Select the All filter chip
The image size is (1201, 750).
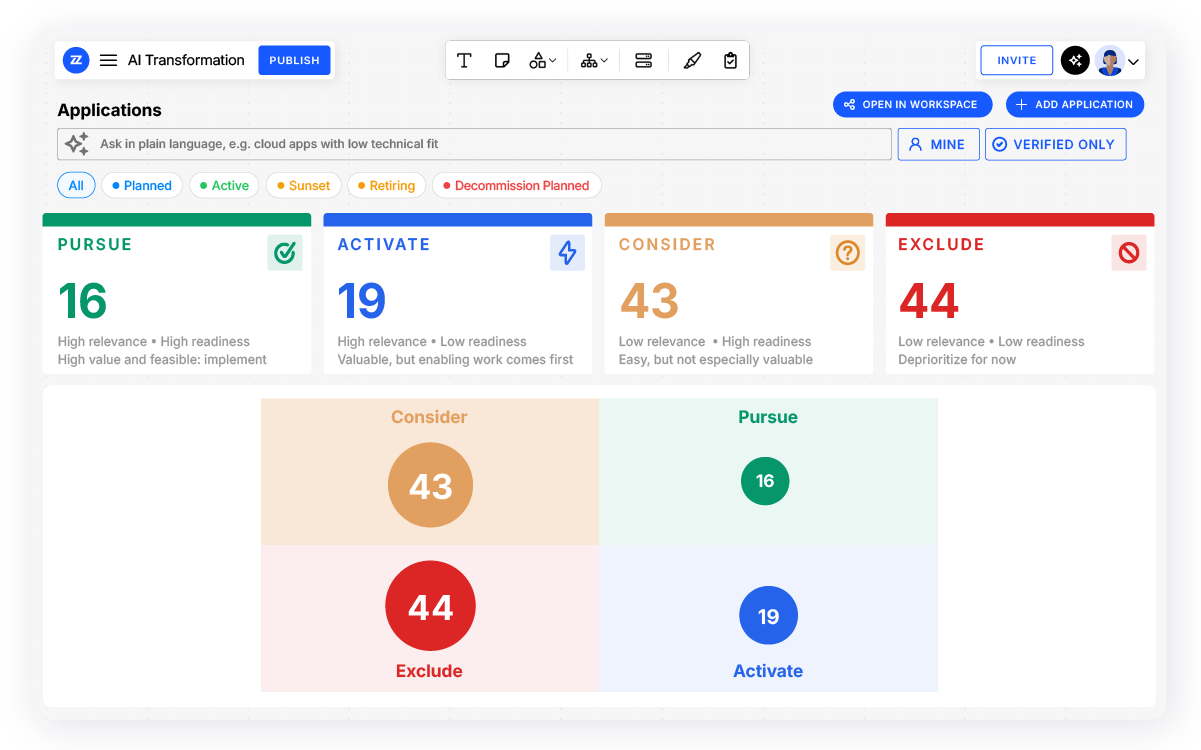[76, 185]
